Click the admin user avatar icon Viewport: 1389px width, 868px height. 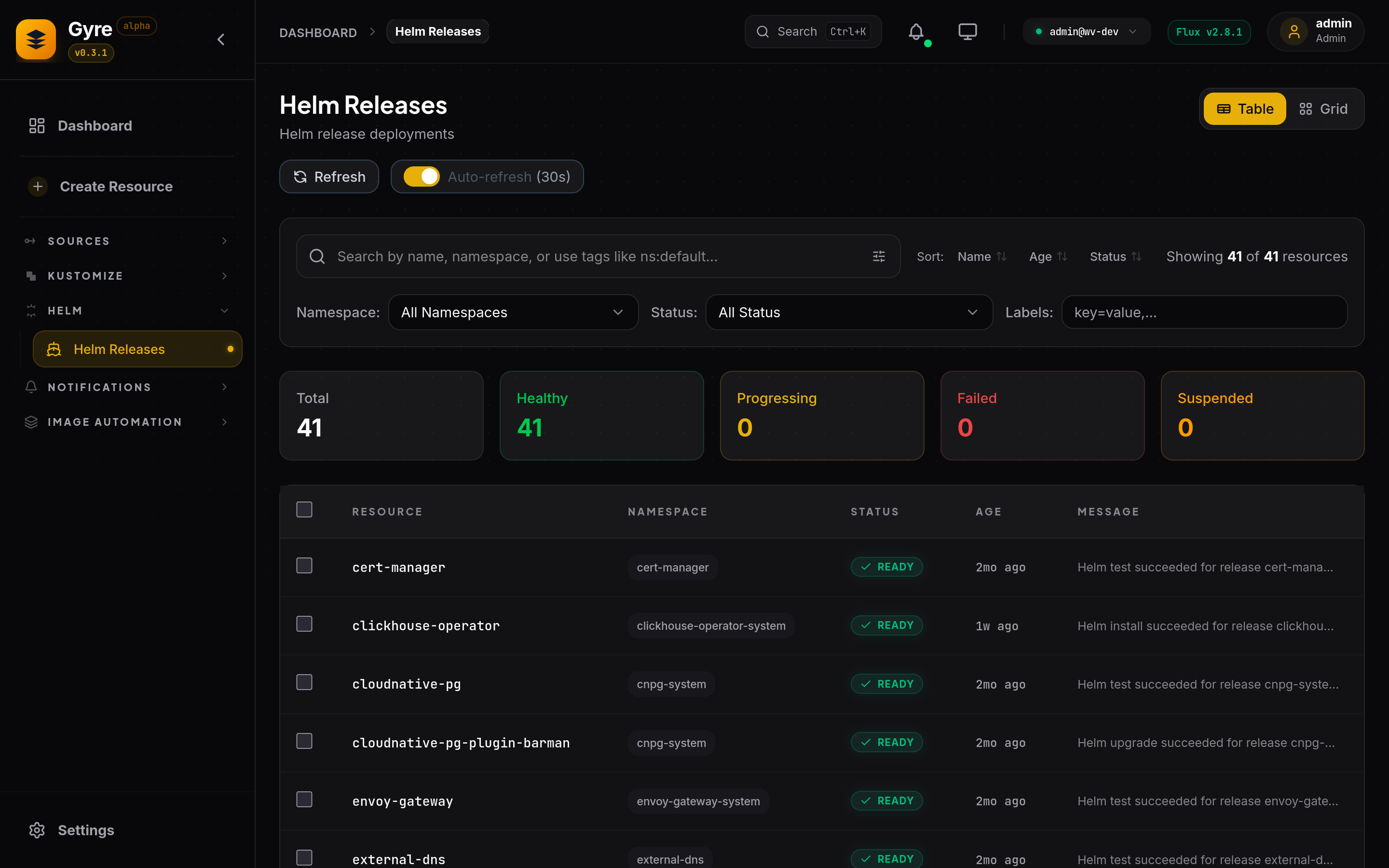click(x=1294, y=31)
